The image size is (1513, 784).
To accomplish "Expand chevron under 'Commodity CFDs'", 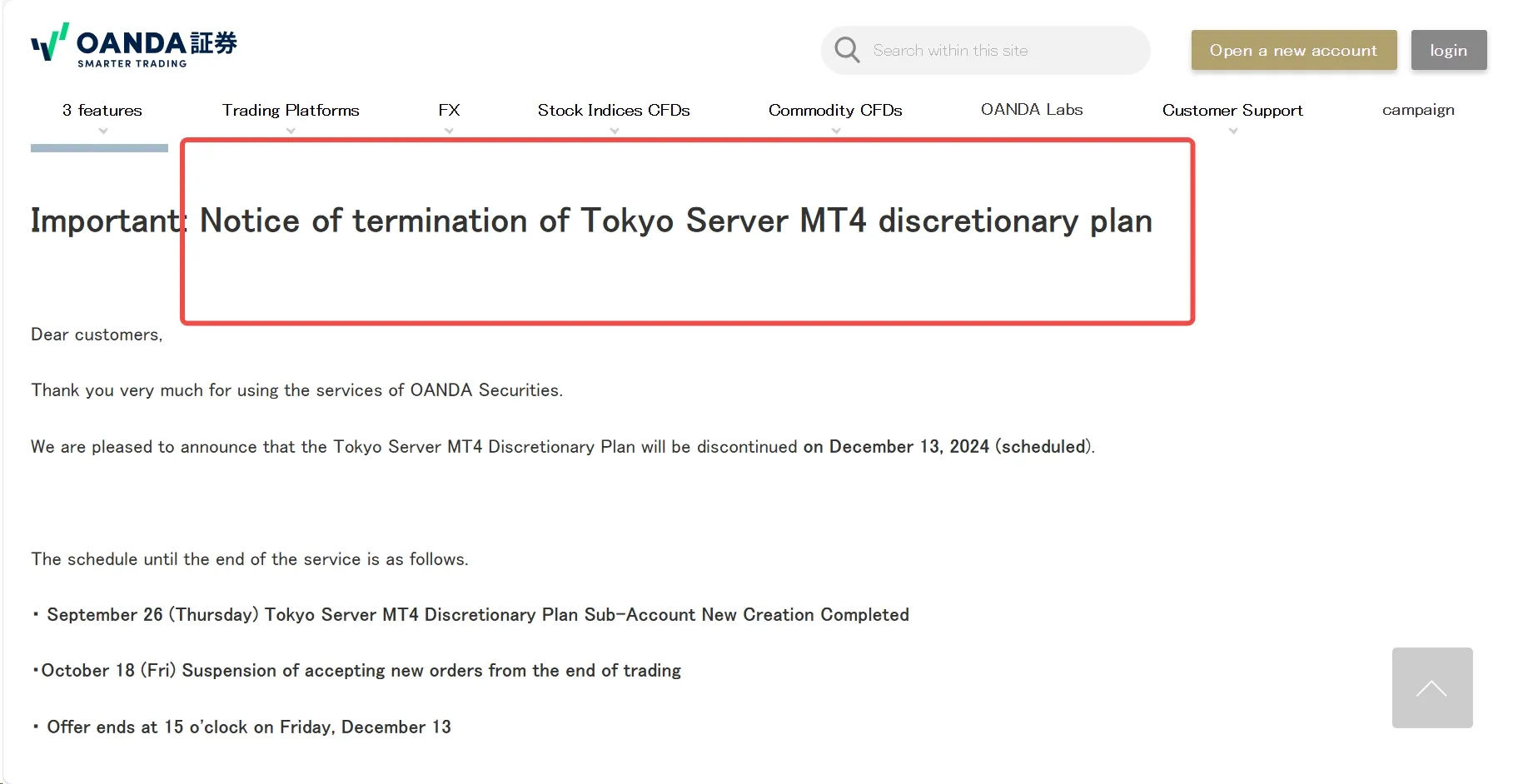I will point(836,131).
